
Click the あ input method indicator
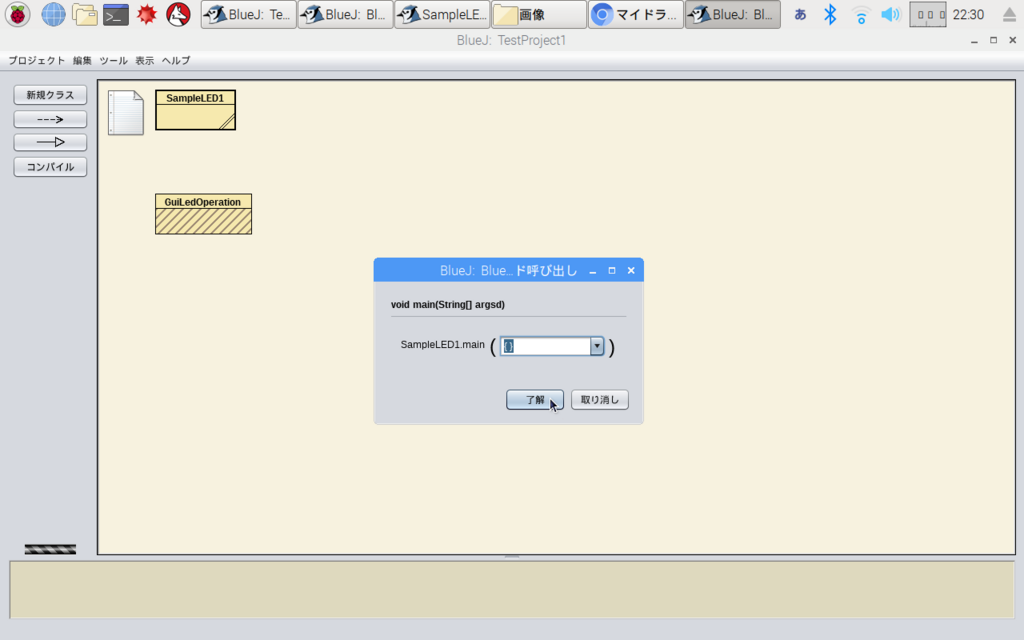(x=800, y=14)
